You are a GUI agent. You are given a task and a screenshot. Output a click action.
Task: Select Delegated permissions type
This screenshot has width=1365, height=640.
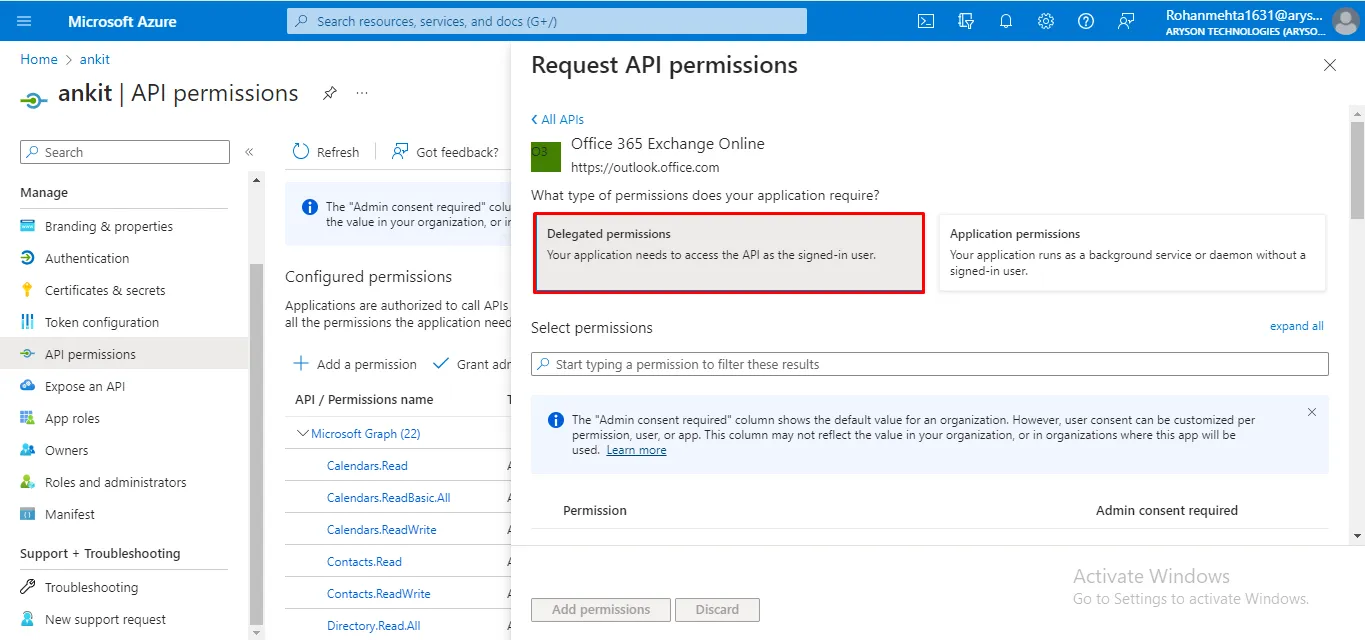(x=729, y=253)
